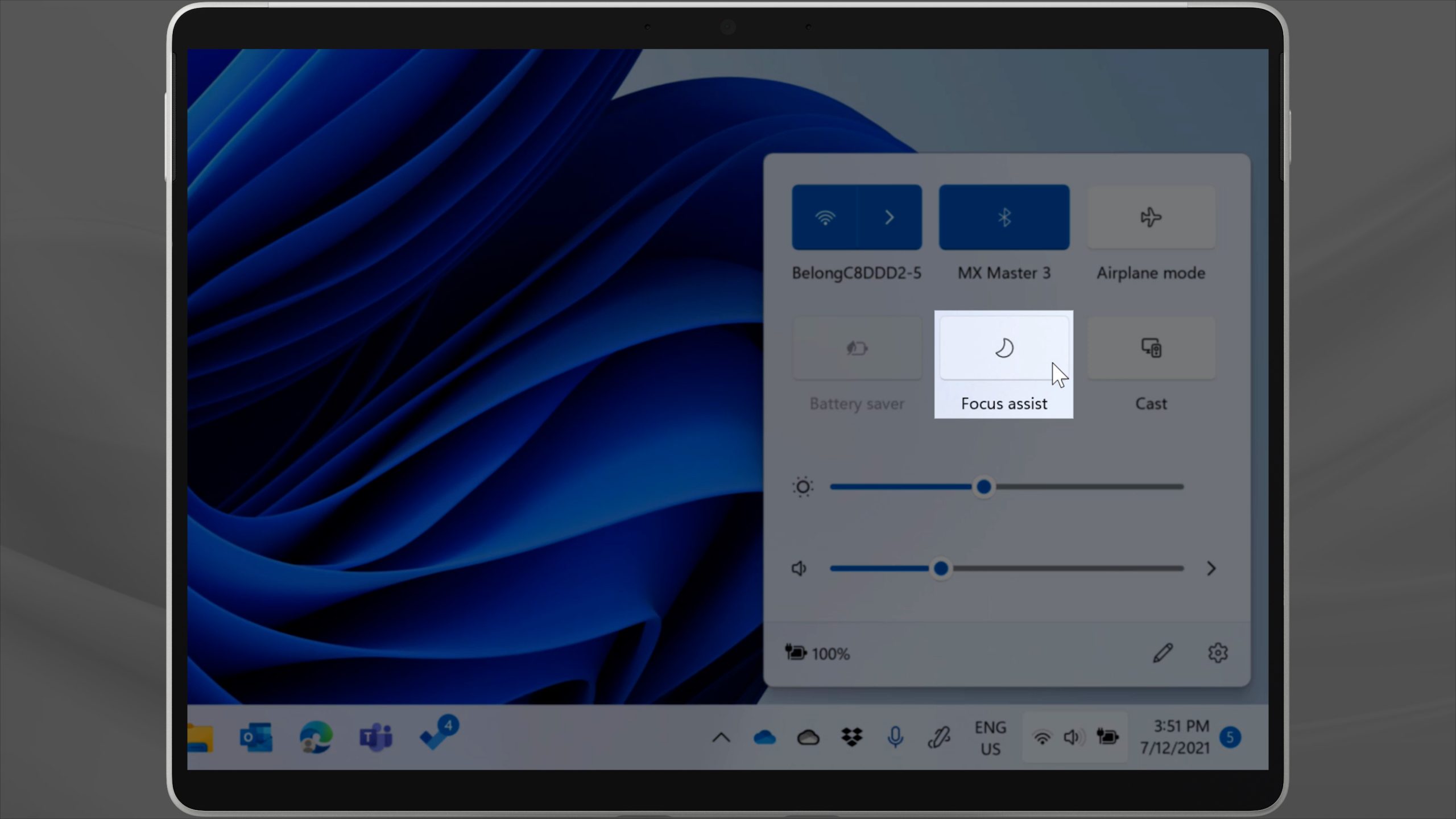1456x819 pixels.
Task: Toggle the Focus assist quick setting
Action: tap(1004, 348)
